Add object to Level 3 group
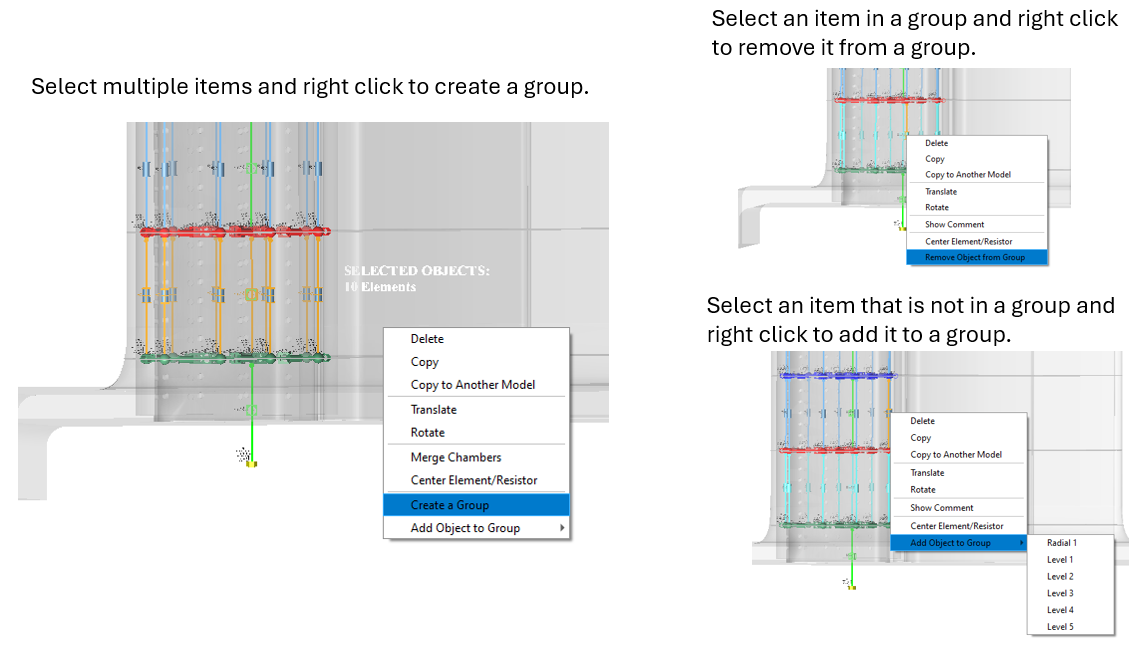Screen dimensions: 1136x647 pyautogui.click(x=1060, y=593)
